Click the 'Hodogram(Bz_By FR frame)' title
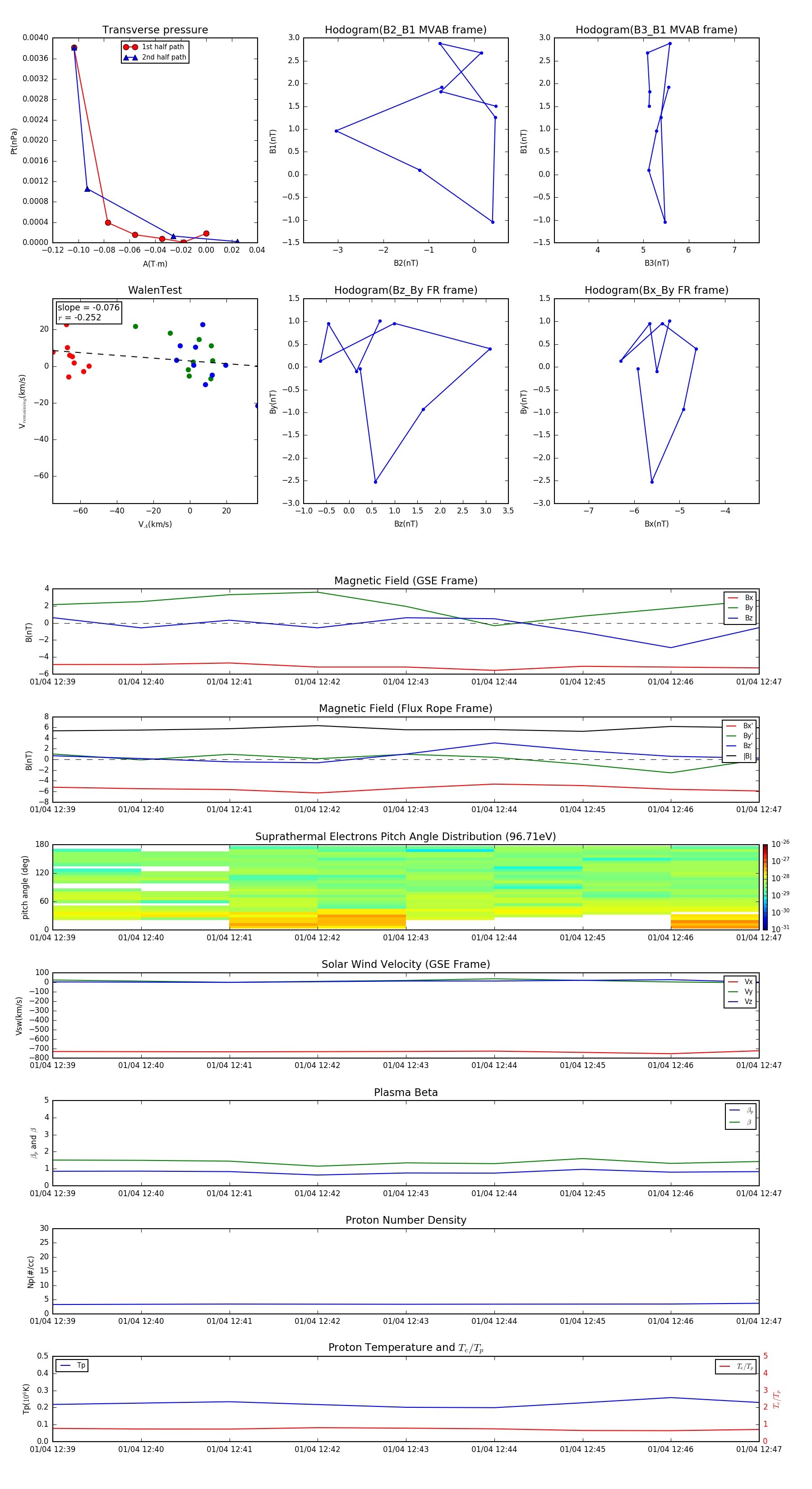Viewport: 812px width, 1489px height. (406, 290)
